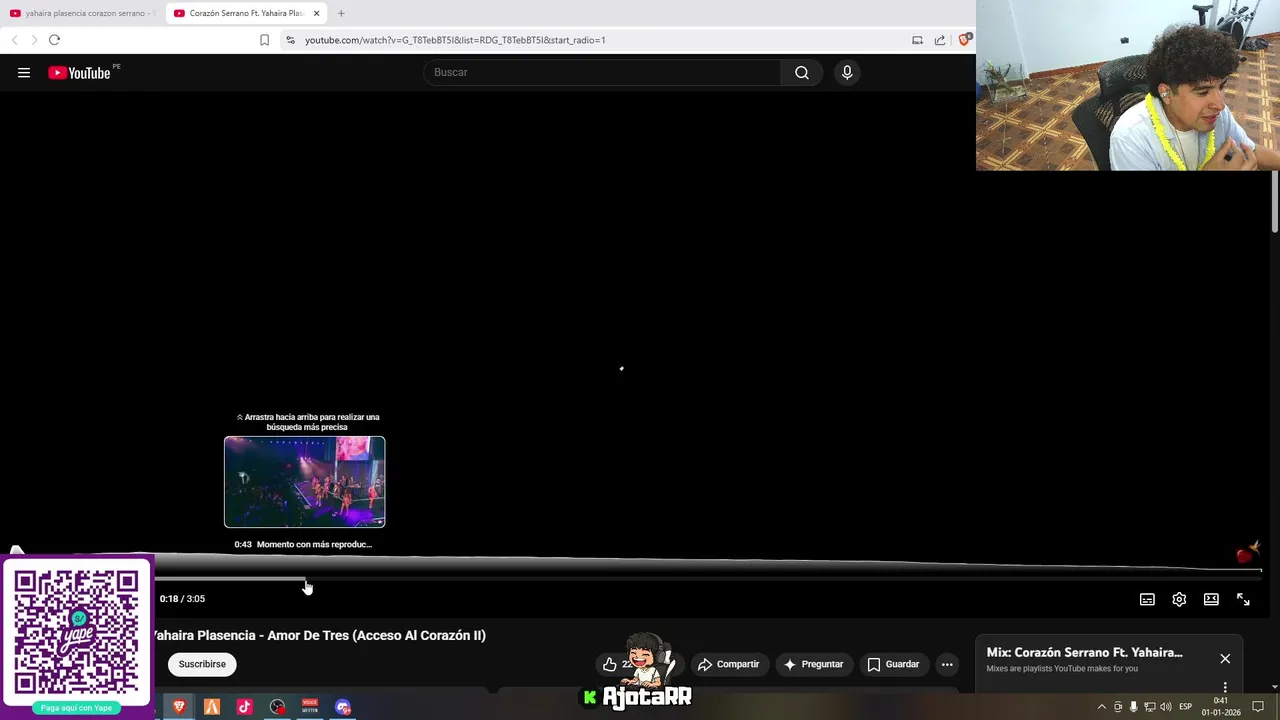This screenshot has height=720, width=1280.
Task: Click the ESP language indicator
Action: coord(1185,707)
